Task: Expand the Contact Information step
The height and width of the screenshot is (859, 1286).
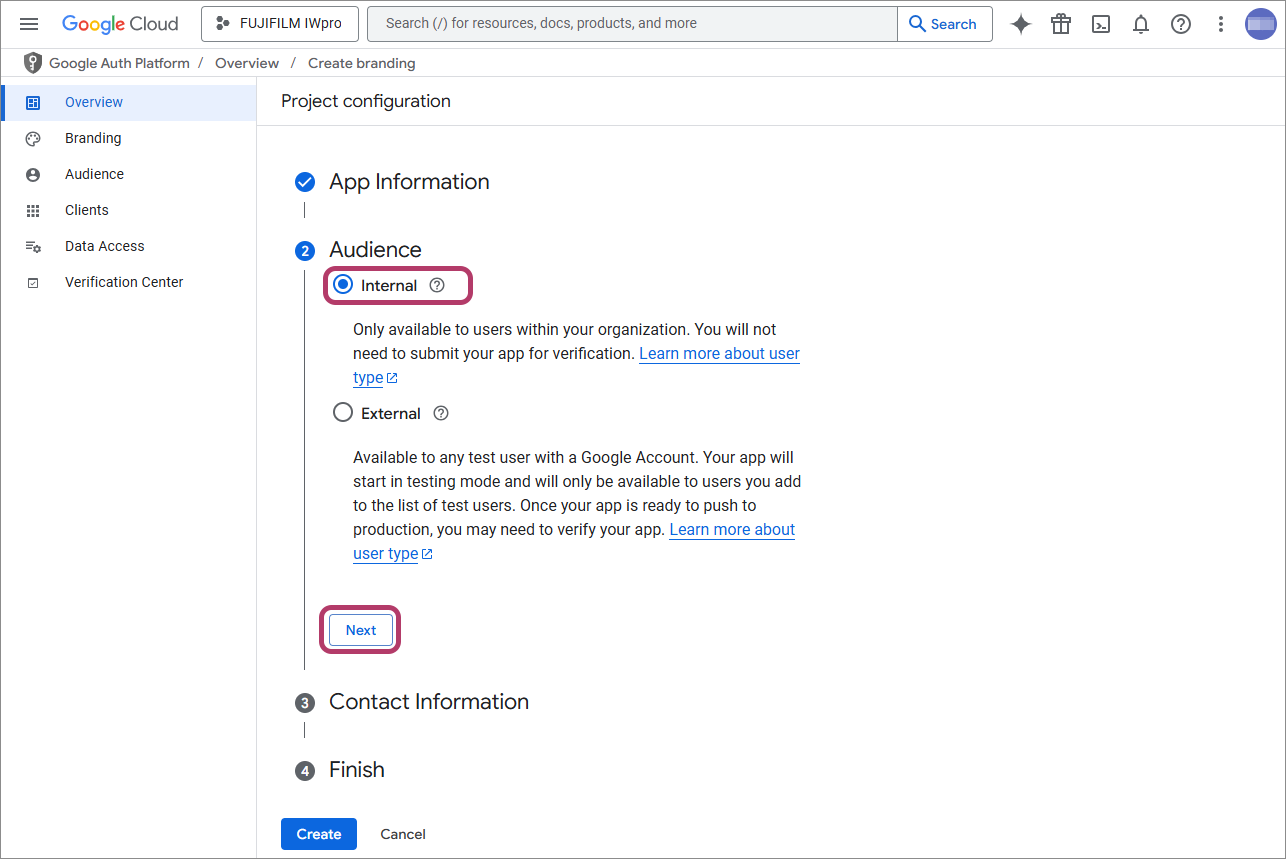Action: coord(428,702)
